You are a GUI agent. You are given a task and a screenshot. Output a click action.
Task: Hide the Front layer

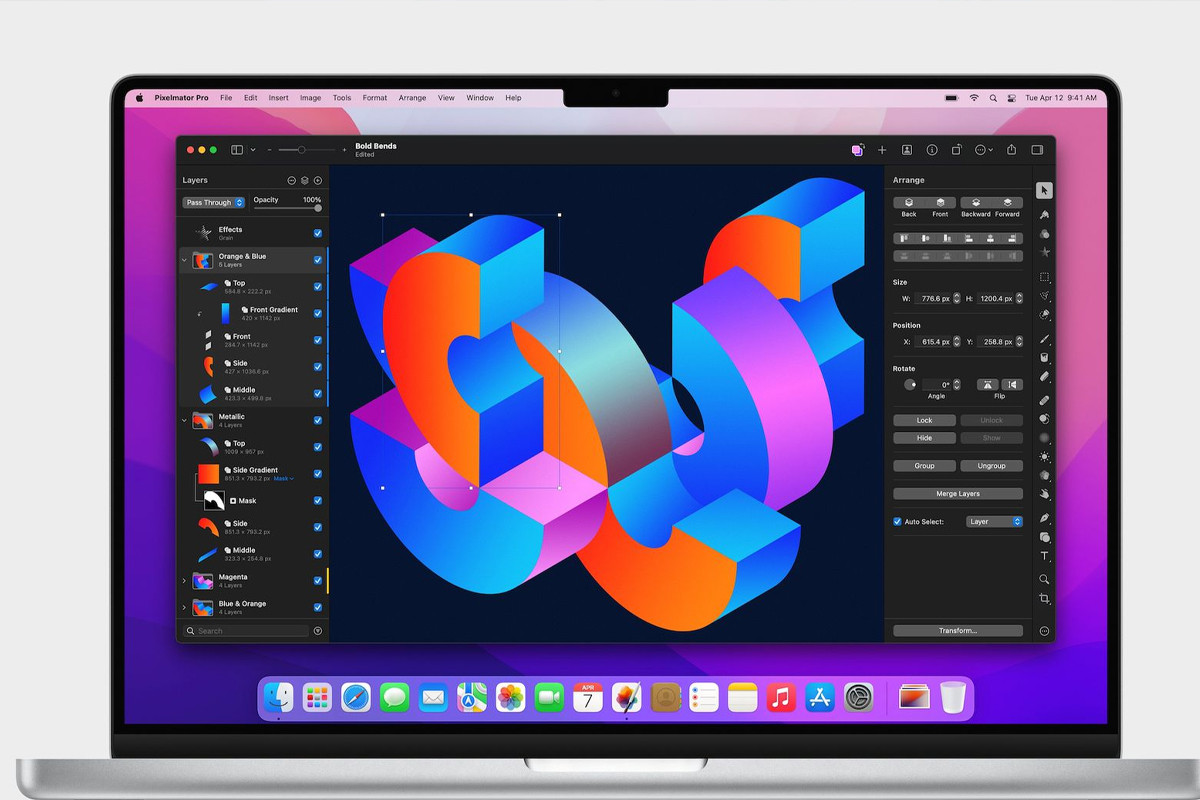pos(318,340)
